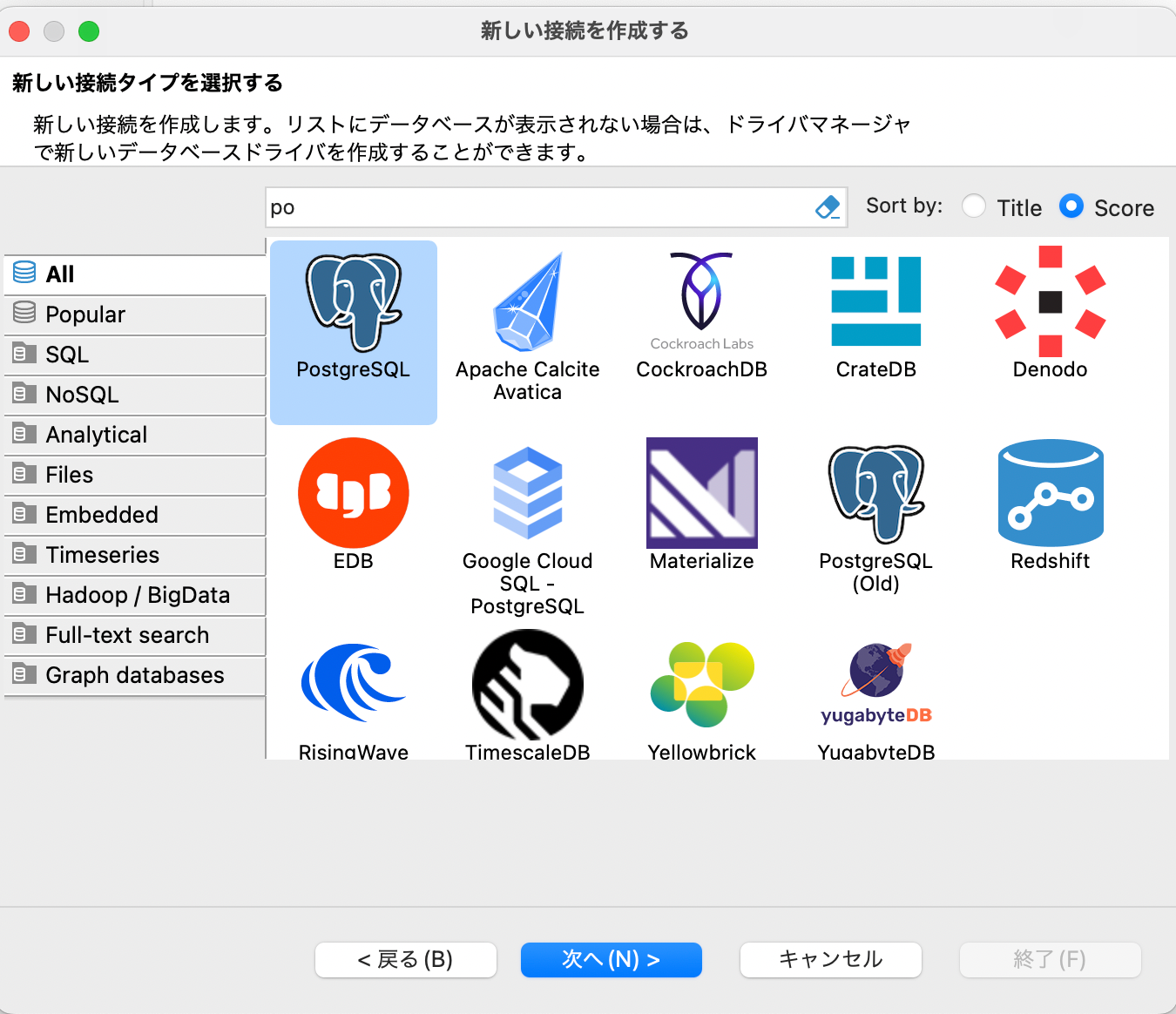Open the Analytical category
This screenshot has width=1176, height=1014.
click(135, 435)
